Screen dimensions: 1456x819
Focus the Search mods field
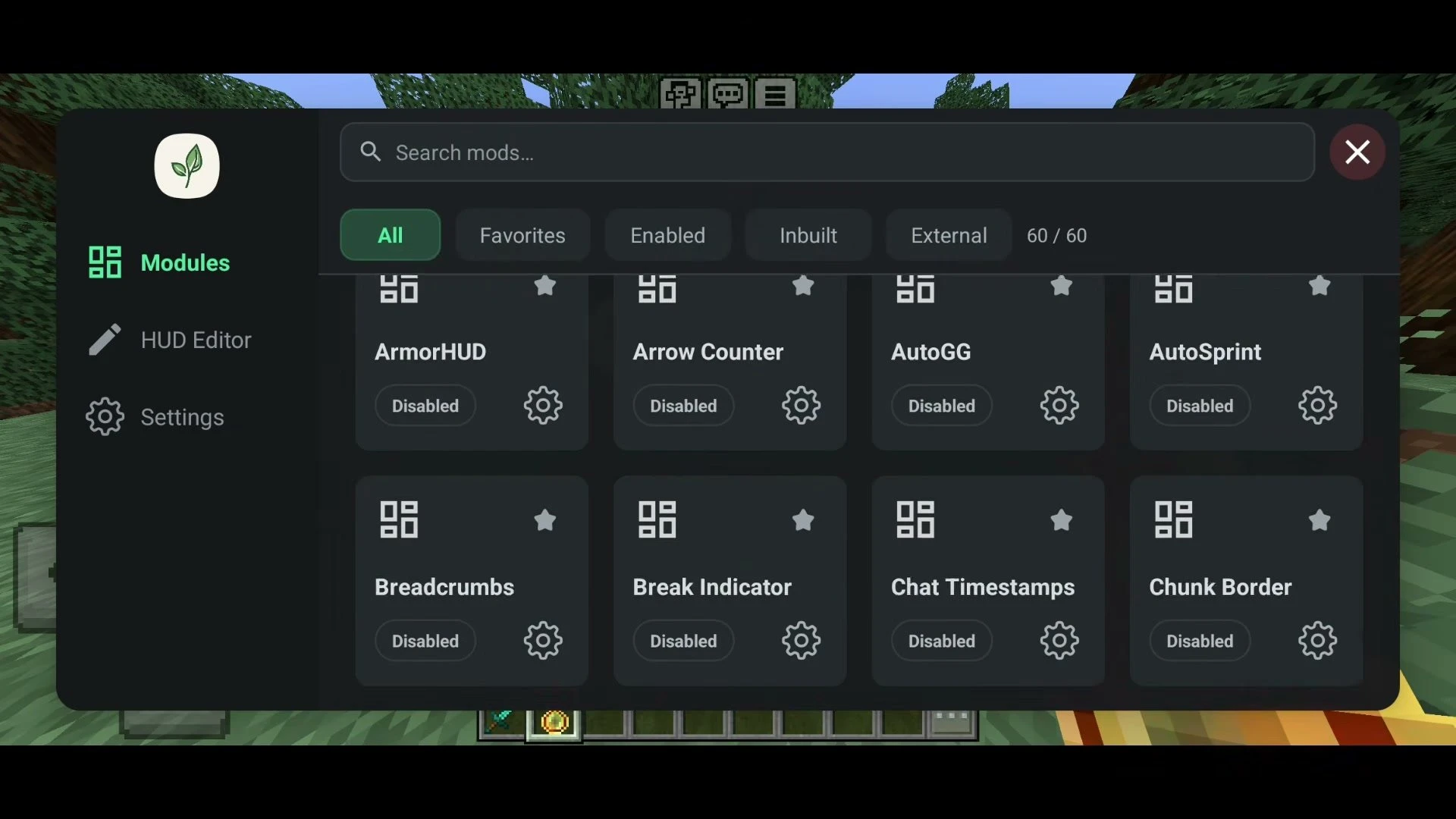(x=827, y=152)
